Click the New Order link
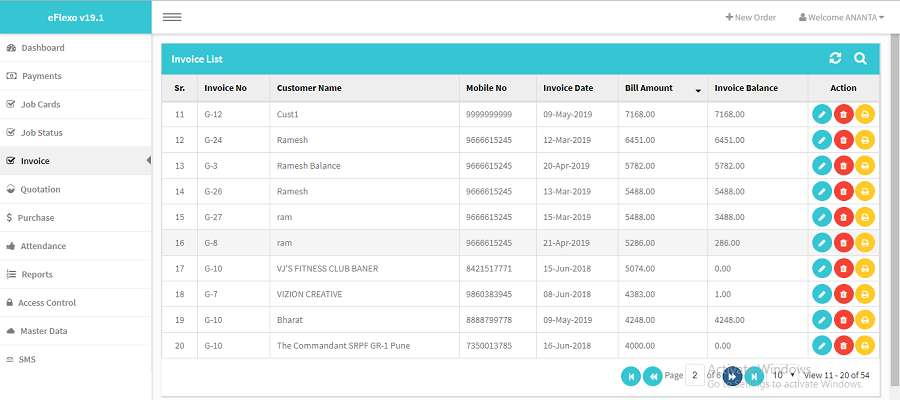The width and height of the screenshot is (900, 400). pyautogui.click(x=751, y=17)
